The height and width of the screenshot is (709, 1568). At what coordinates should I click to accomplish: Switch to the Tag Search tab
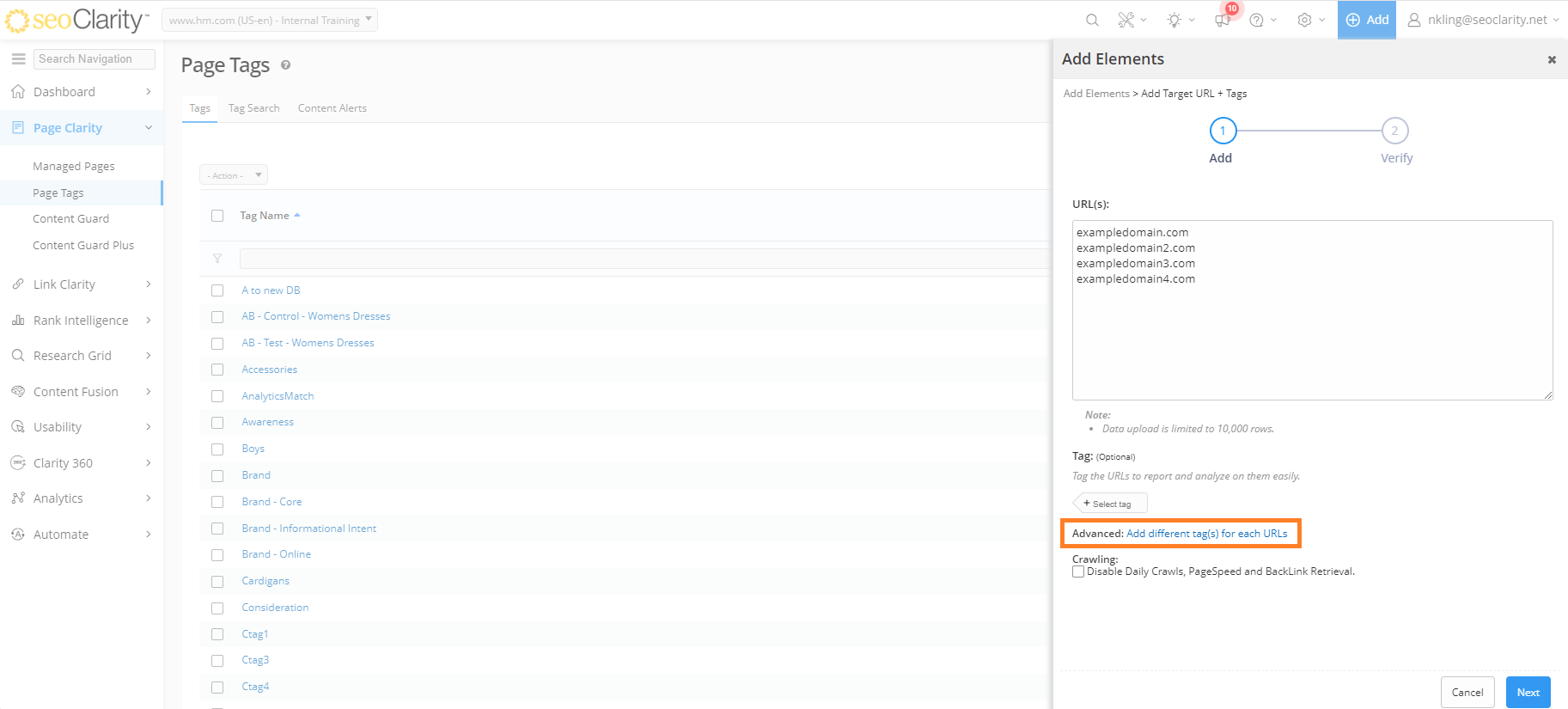253,108
